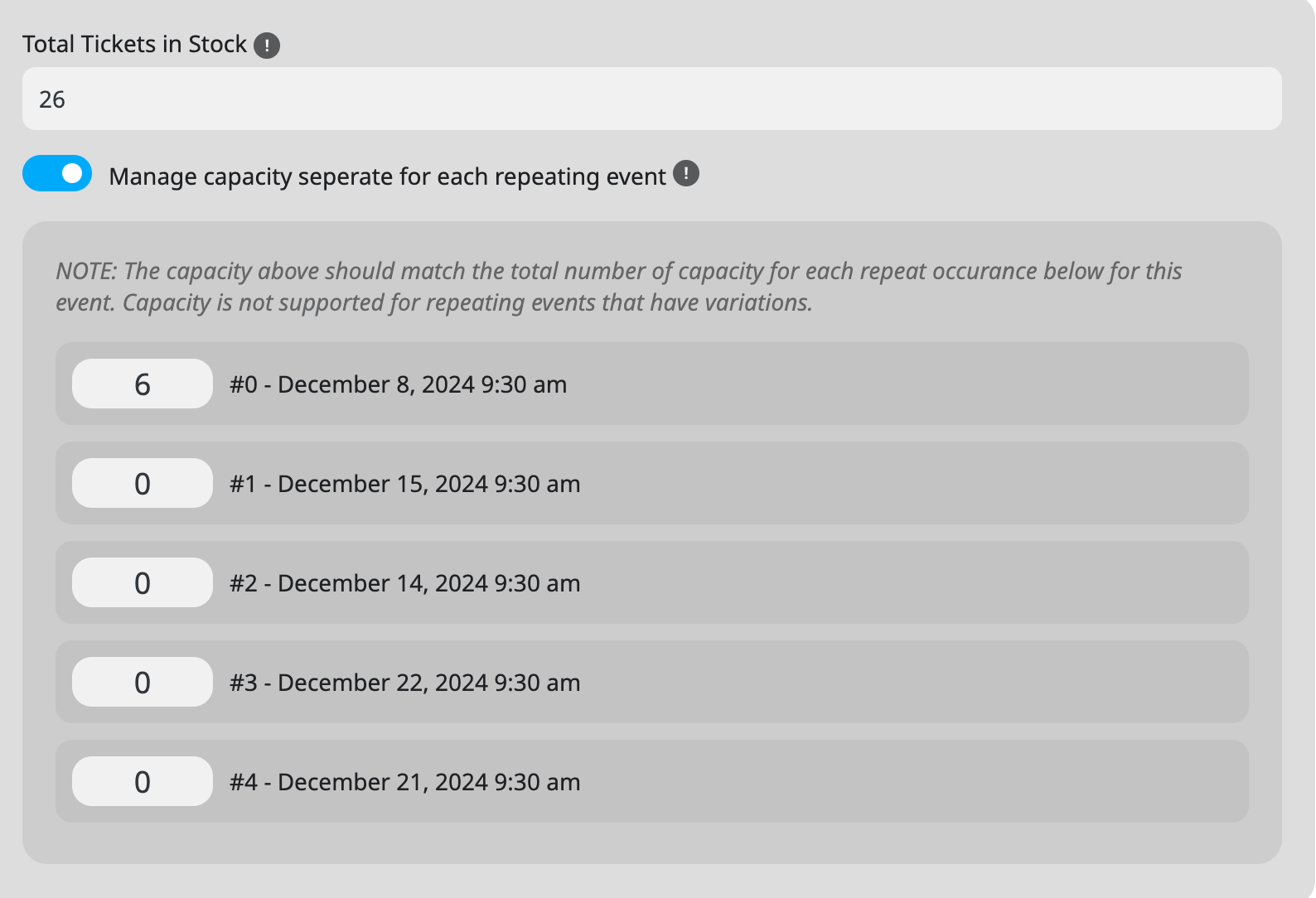Image resolution: width=1316 pixels, height=898 pixels.
Task: Select capacity box for December 8 occurrence
Action: (143, 384)
